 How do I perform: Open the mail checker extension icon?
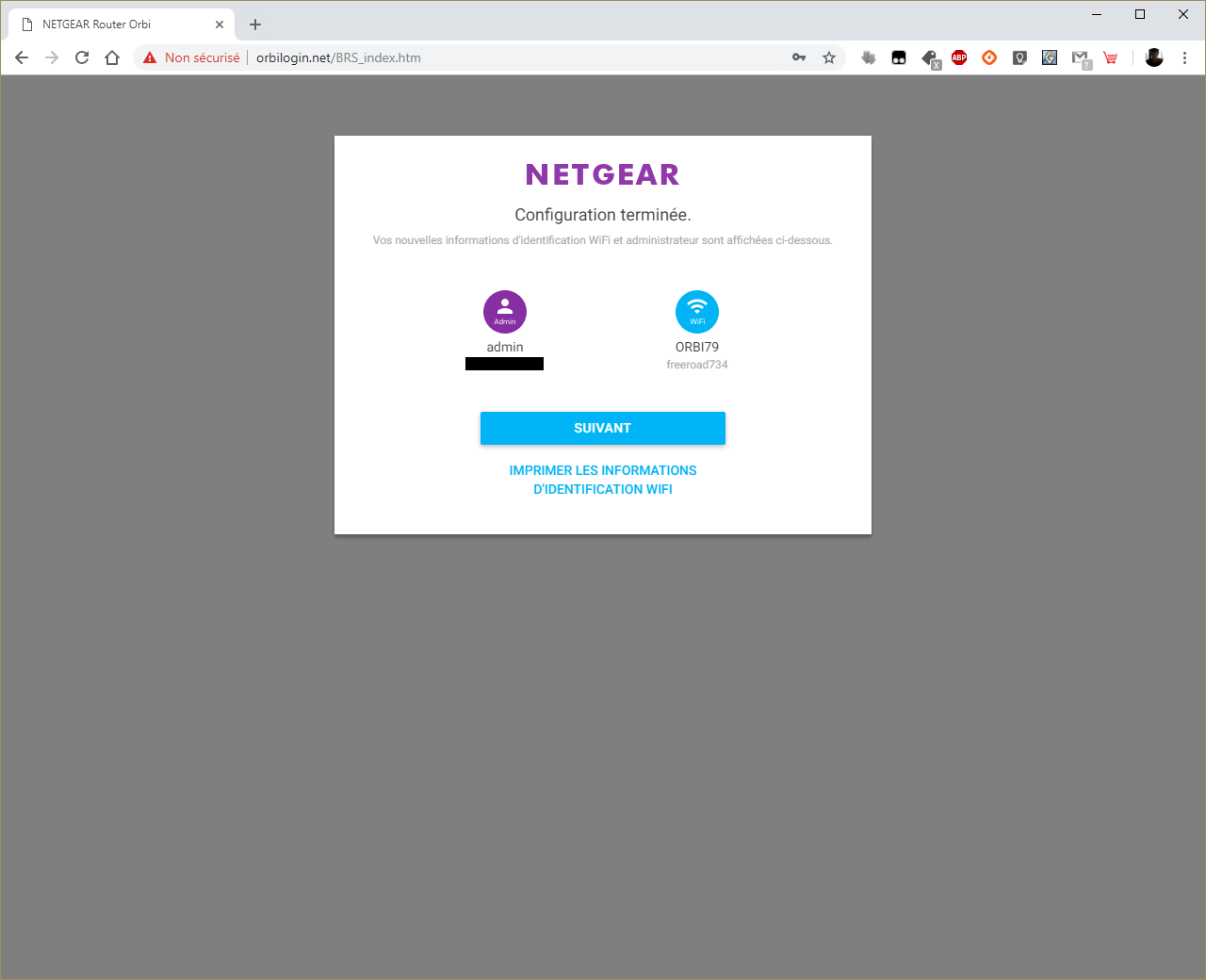point(1081,58)
